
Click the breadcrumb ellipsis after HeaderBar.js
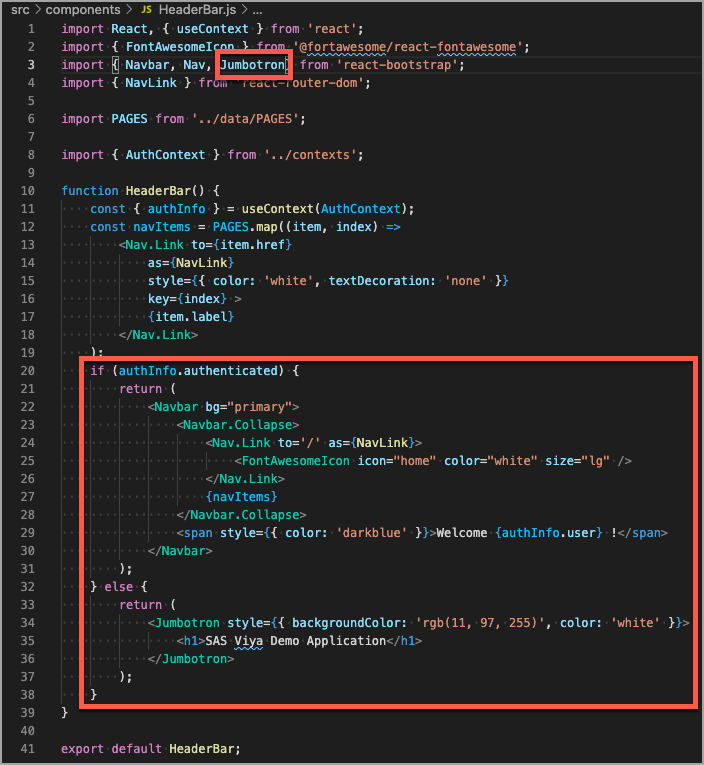coord(257,11)
